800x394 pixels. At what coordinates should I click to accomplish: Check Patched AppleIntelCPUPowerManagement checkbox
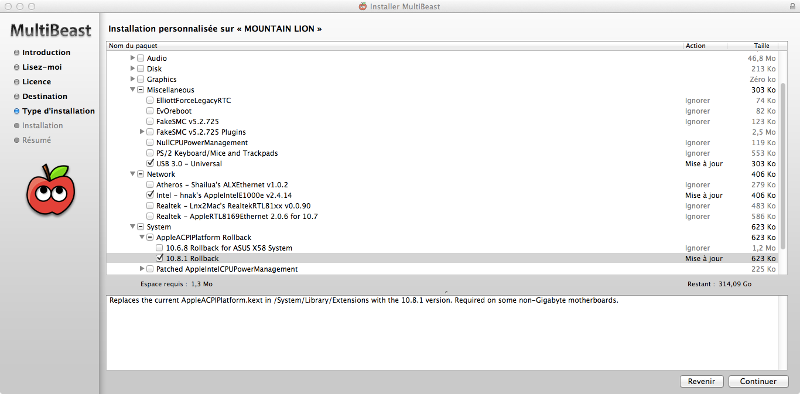coord(149,269)
